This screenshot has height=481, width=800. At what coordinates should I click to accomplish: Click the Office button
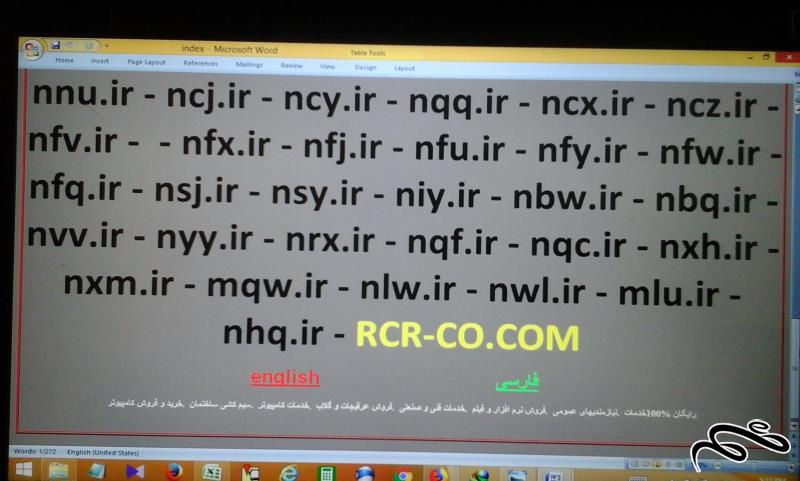[x=31, y=48]
